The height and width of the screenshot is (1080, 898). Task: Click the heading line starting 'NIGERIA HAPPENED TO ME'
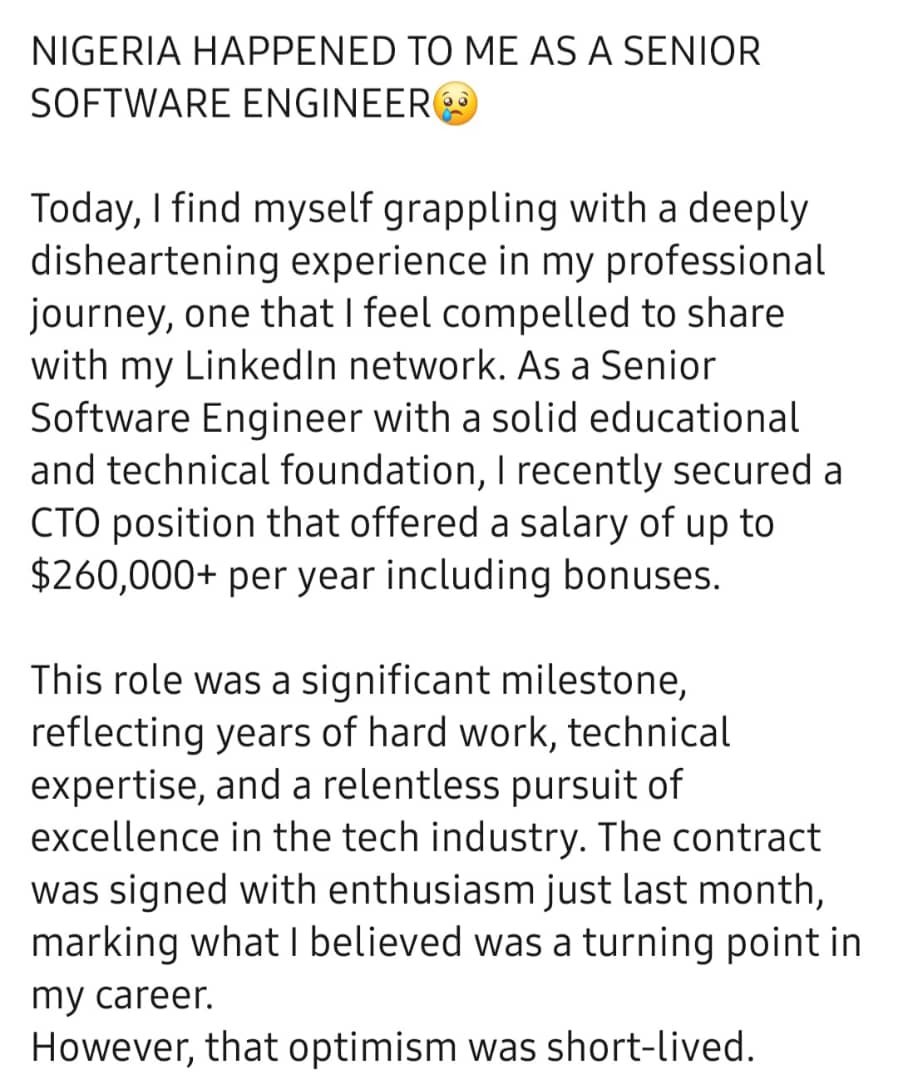click(x=396, y=52)
